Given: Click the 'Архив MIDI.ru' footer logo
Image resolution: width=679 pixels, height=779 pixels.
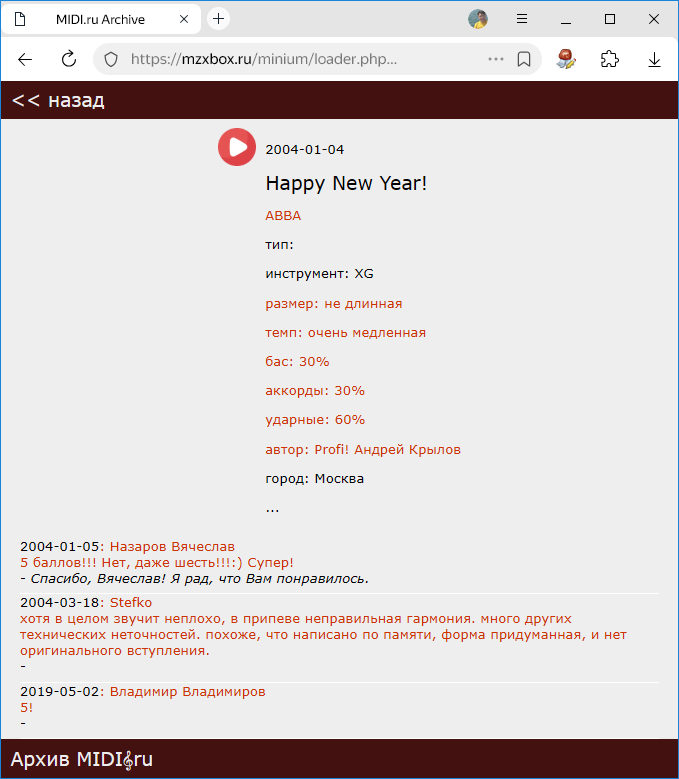Looking at the screenshot, I should (82, 760).
